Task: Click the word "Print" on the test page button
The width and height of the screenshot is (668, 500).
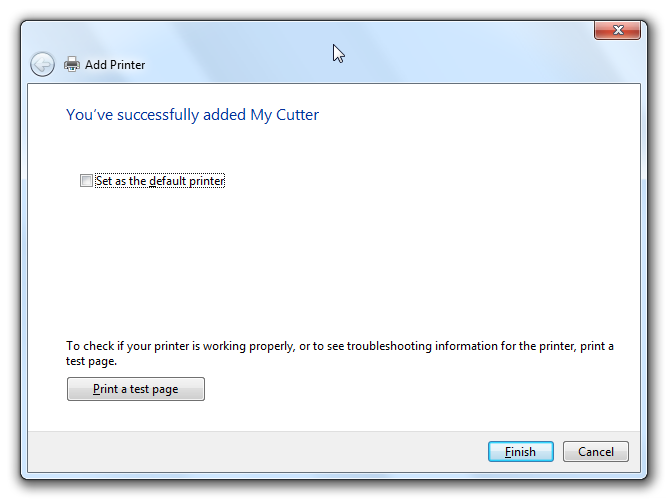Action: [x=105, y=389]
